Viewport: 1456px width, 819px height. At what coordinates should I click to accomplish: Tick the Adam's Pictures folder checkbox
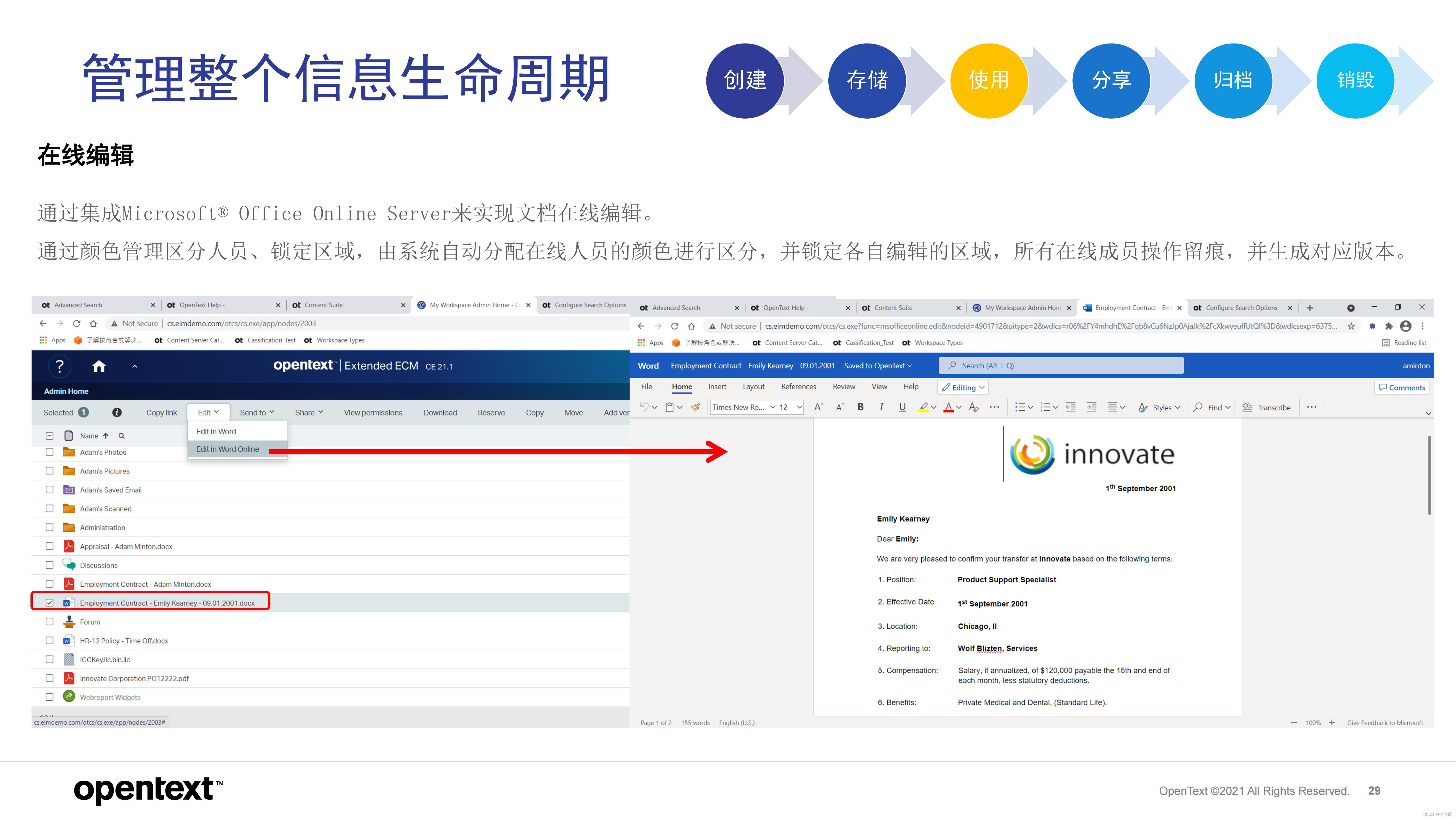click(50, 471)
